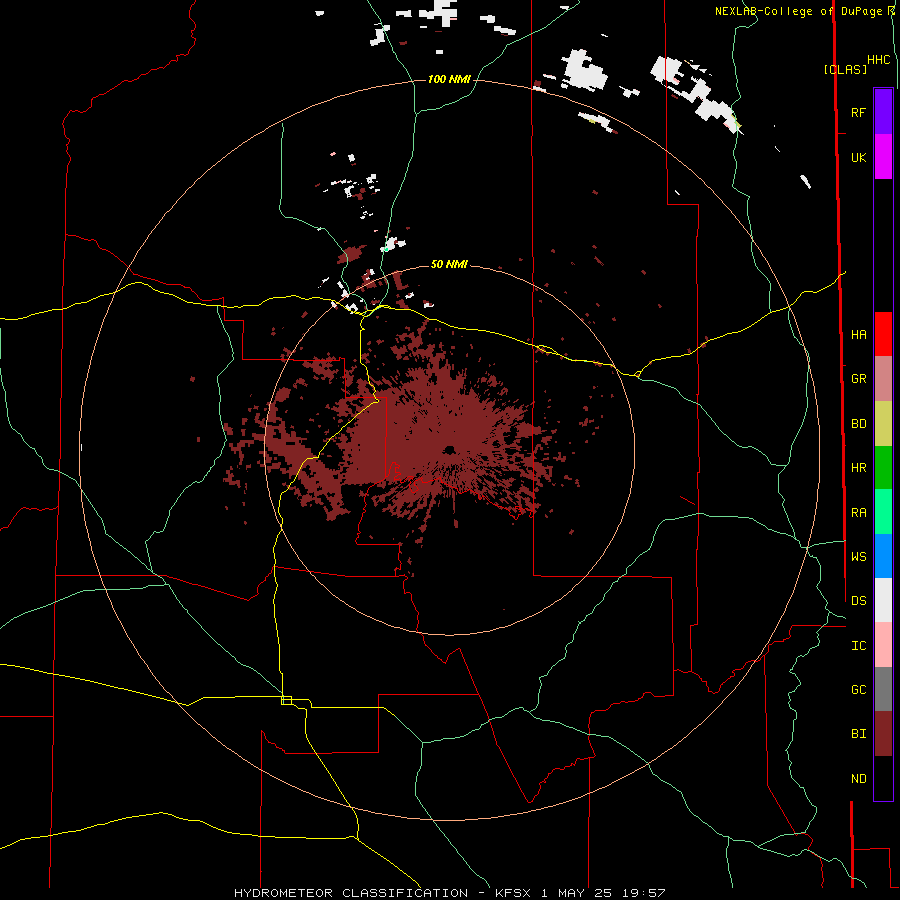Click the ND black legend swatch

pyautogui.click(x=883, y=778)
